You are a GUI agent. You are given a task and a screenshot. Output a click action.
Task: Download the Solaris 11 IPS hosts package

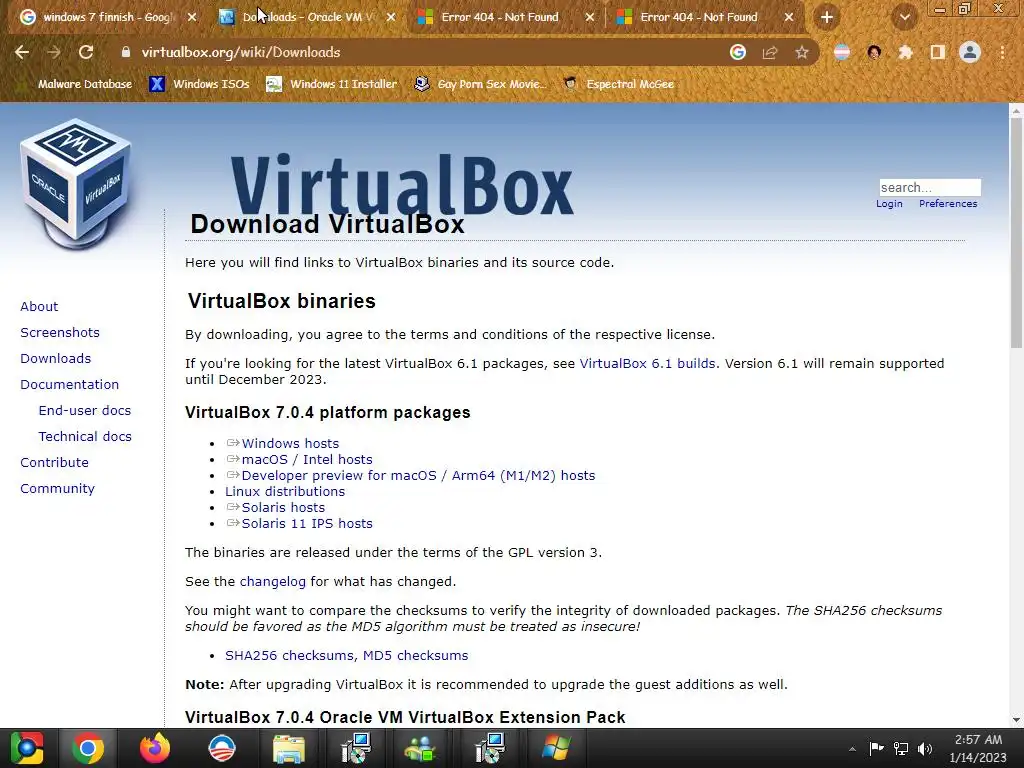307,524
